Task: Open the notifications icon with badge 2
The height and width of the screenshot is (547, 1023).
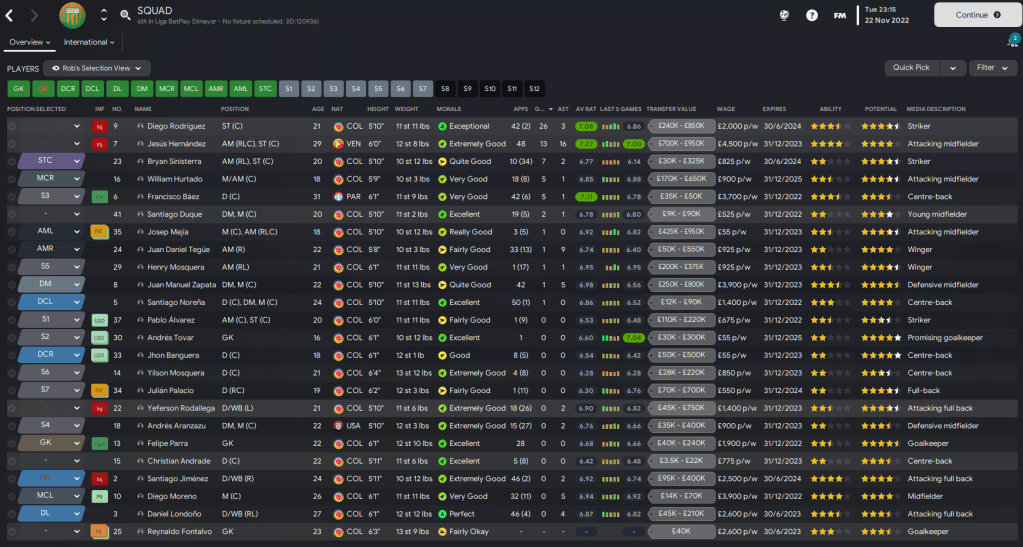Action: click(x=1012, y=40)
